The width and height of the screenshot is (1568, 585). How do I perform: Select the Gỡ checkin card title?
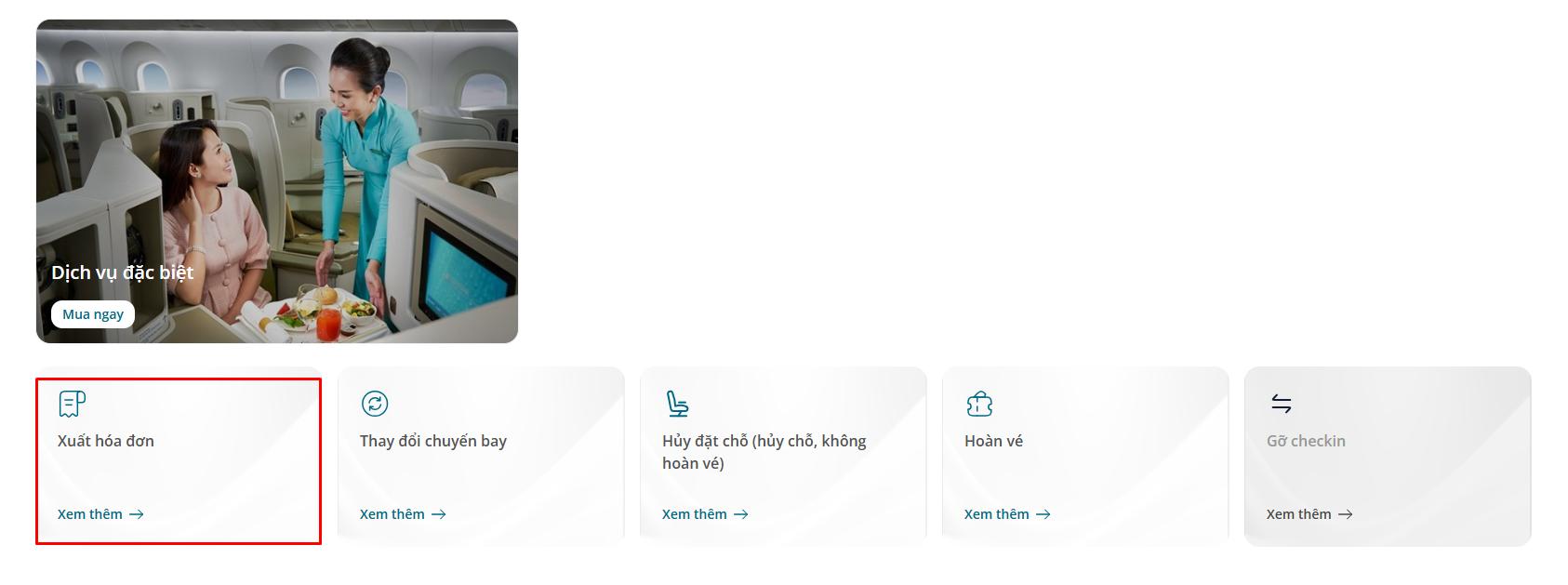(x=1306, y=441)
